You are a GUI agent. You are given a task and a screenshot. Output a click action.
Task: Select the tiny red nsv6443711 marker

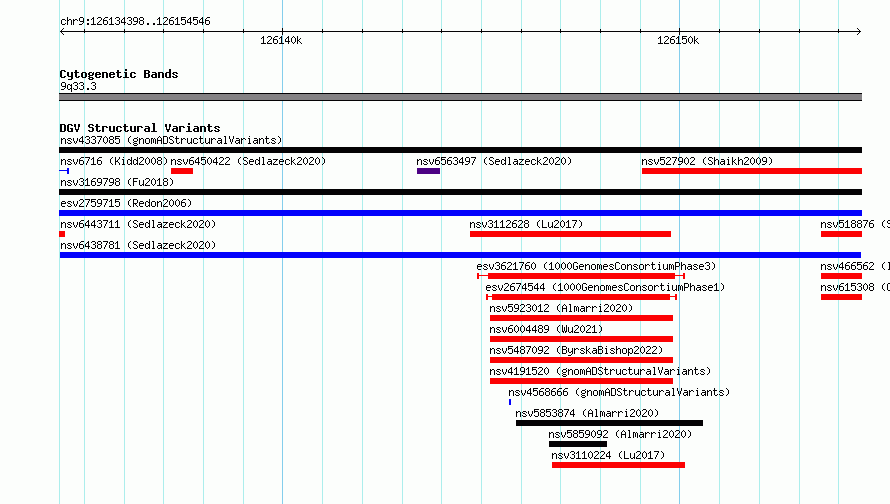pyautogui.click(x=62, y=234)
